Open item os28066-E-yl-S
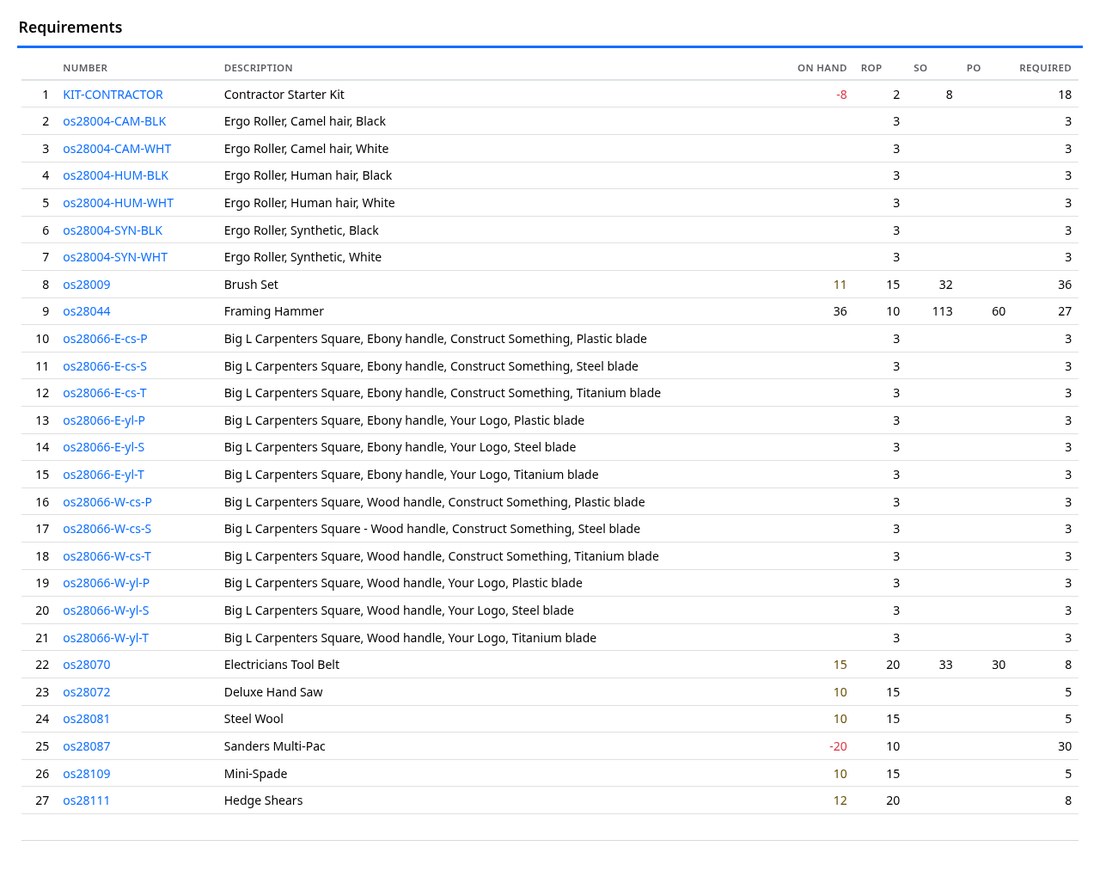The width and height of the screenshot is (1100, 883). (104, 447)
